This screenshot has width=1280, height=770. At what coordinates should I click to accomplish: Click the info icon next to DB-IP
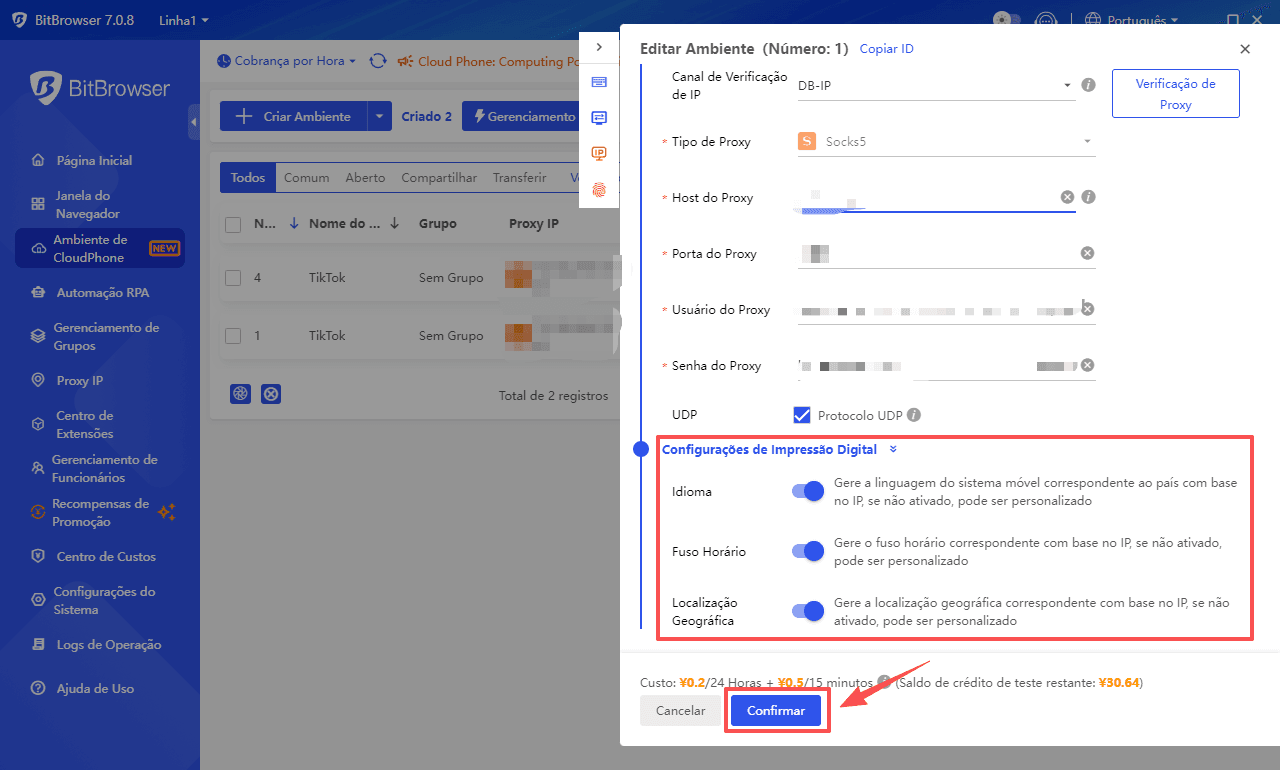click(1089, 85)
